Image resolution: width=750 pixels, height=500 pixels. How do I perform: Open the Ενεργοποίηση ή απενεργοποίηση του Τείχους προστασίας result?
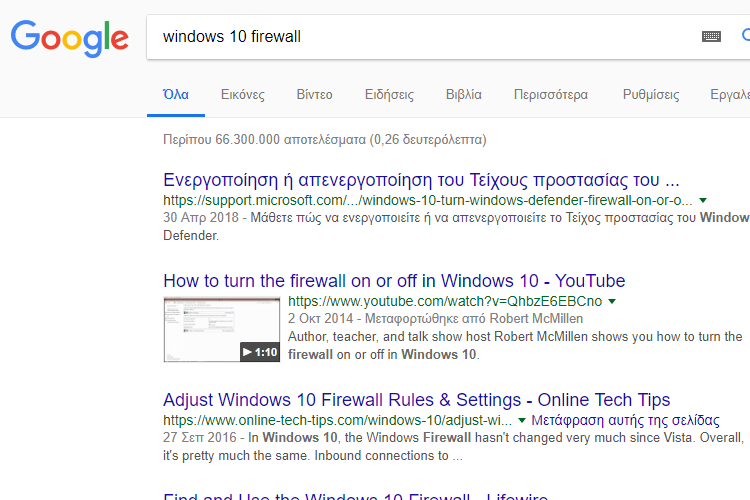click(x=421, y=180)
